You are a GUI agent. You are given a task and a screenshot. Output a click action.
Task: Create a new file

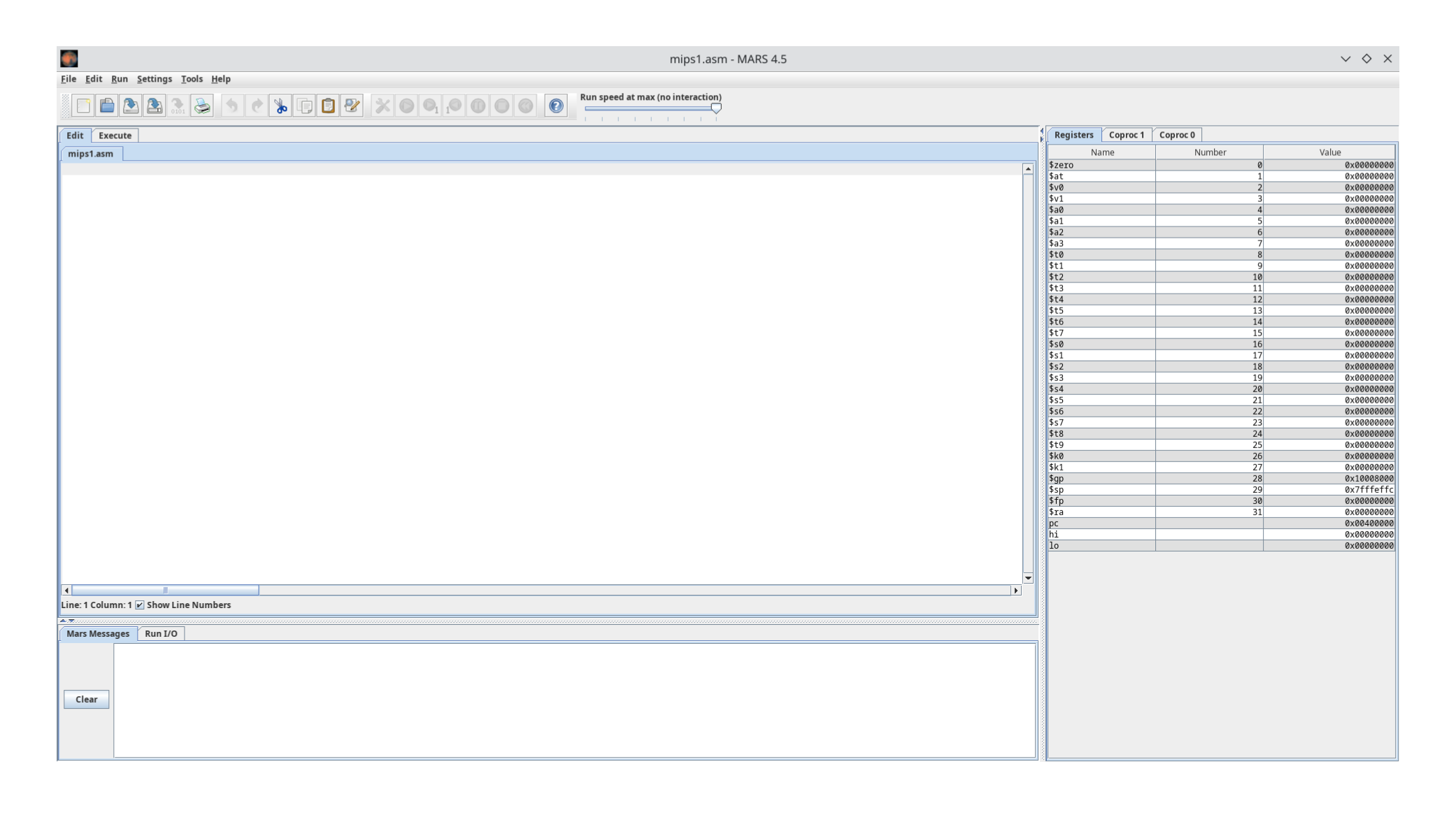click(83, 106)
